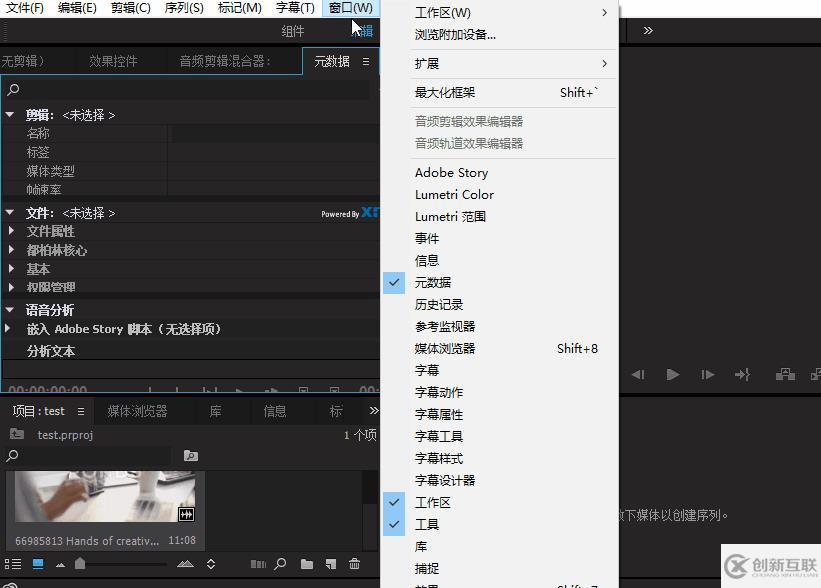Image resolution: width=821 pixels, height=588 pixels.
Task: Collapse the 文件 section triangle
Action: (9, 213)
